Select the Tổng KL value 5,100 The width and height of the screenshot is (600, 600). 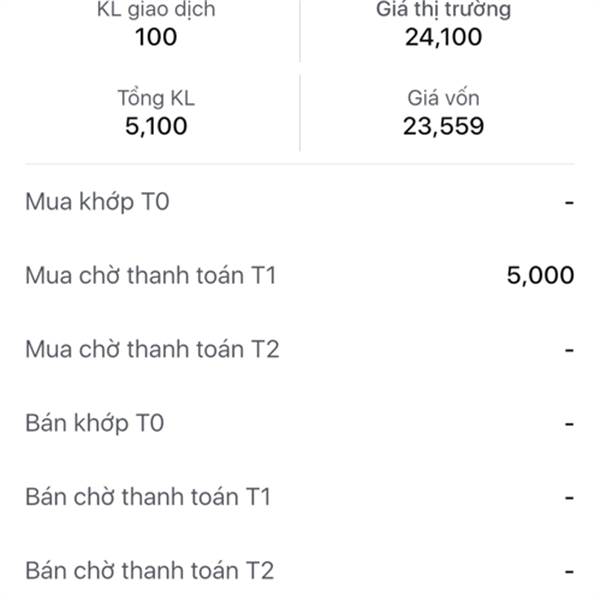[155, 126]
